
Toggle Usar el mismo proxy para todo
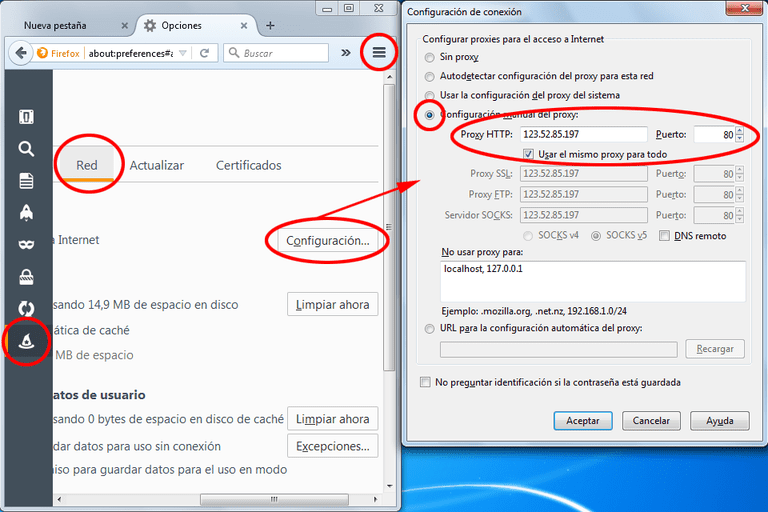point(528,154)
